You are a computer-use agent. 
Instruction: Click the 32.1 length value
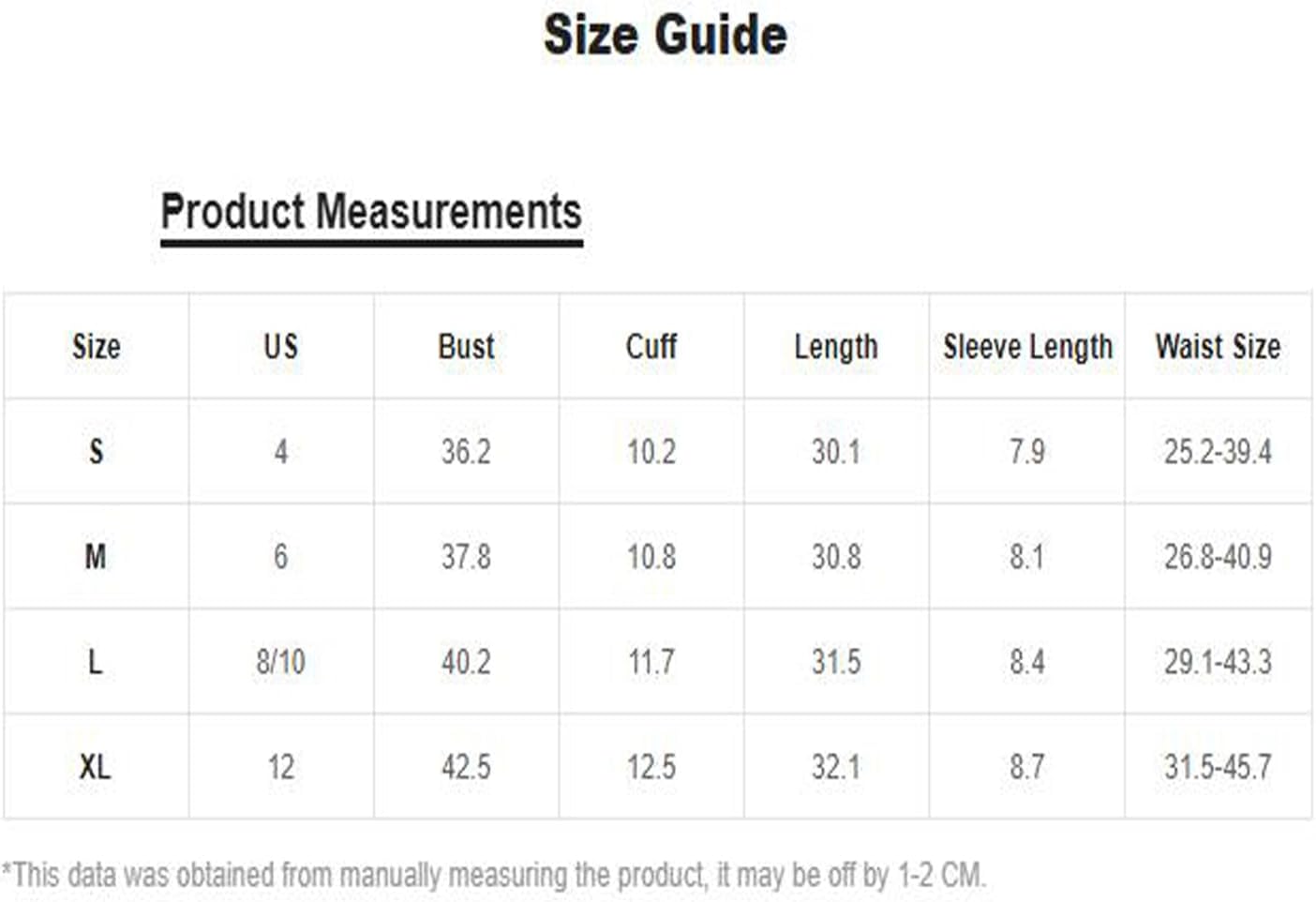click(836, 767)
